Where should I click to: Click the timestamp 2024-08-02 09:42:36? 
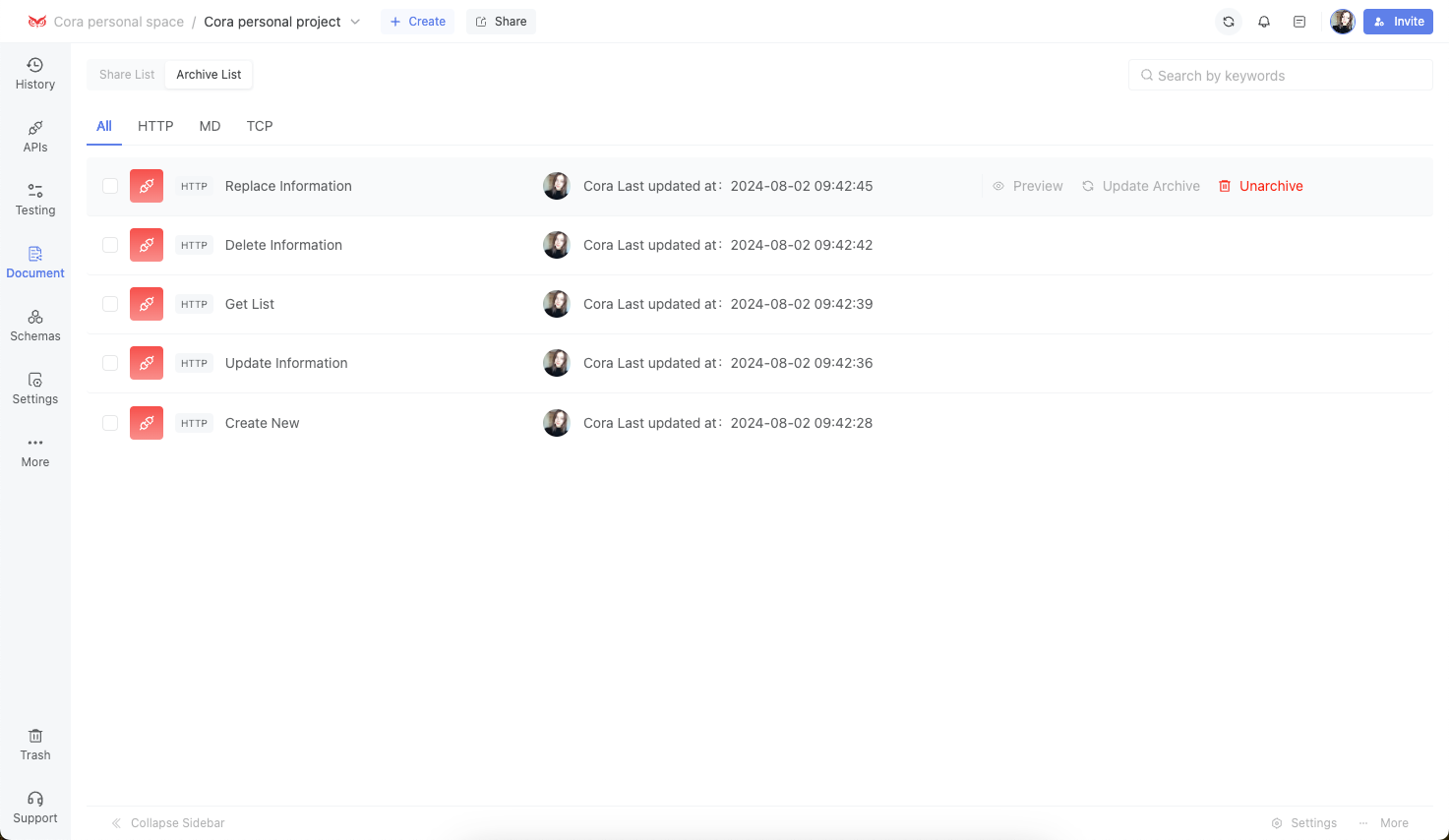[802, 363]
